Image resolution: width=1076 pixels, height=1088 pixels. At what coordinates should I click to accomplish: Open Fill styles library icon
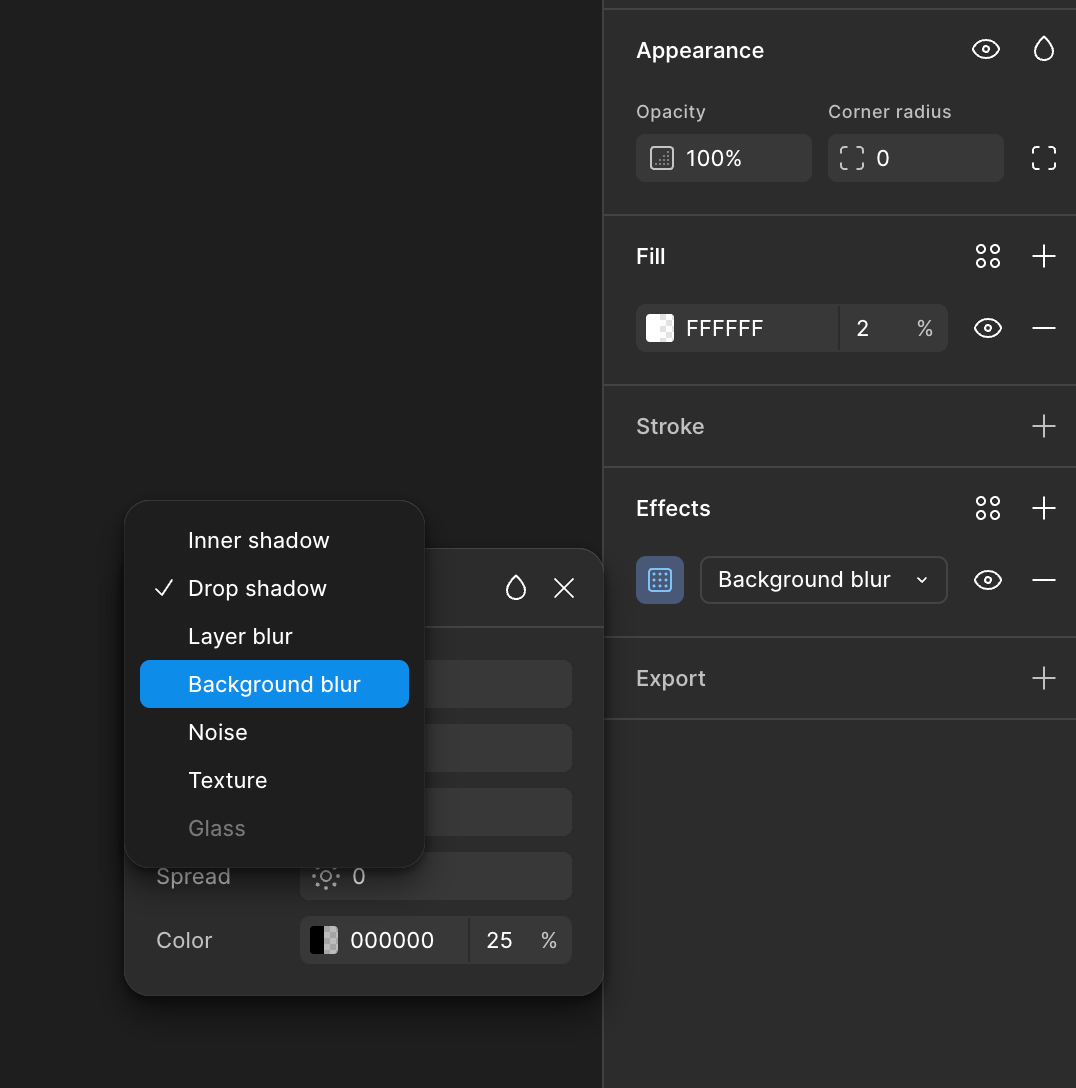click(987, 256)
